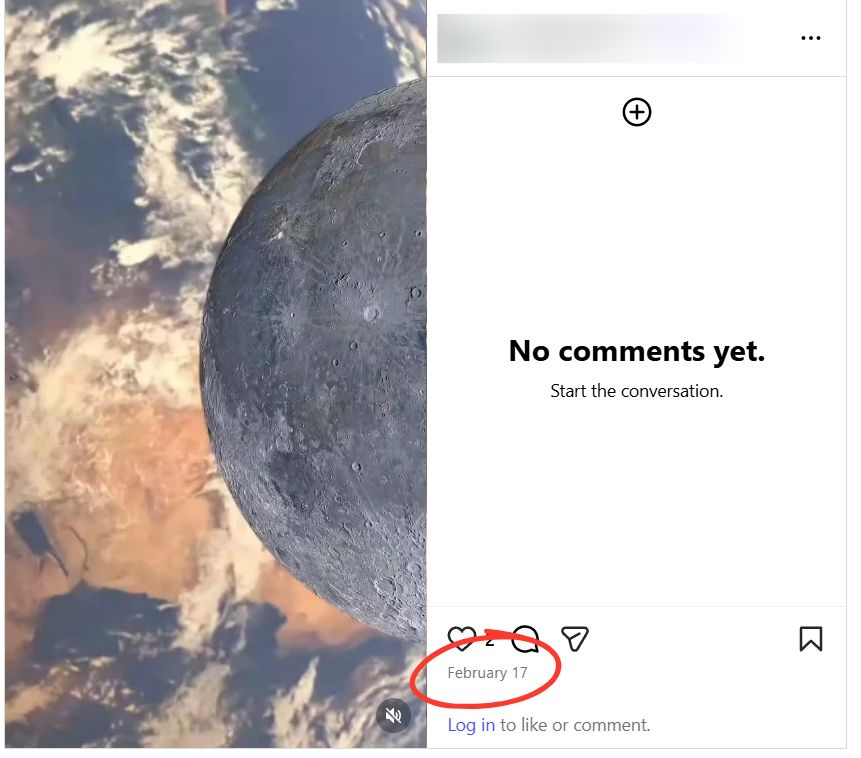Select the Start the conversation text
Screen dimensions: 861x758
[636, 391]
